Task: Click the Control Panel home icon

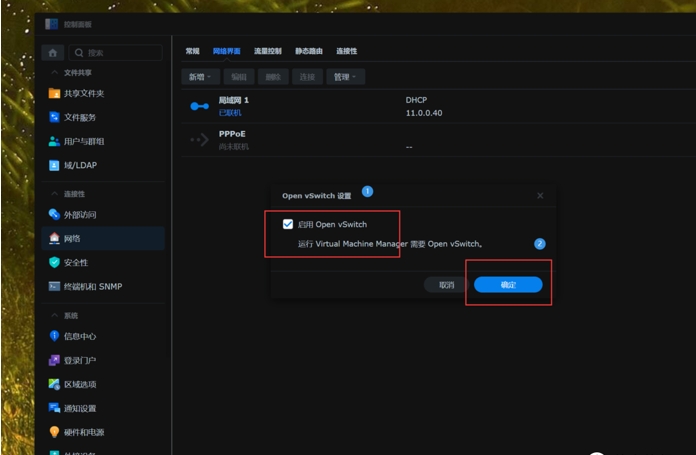Action: coord(53,53)
